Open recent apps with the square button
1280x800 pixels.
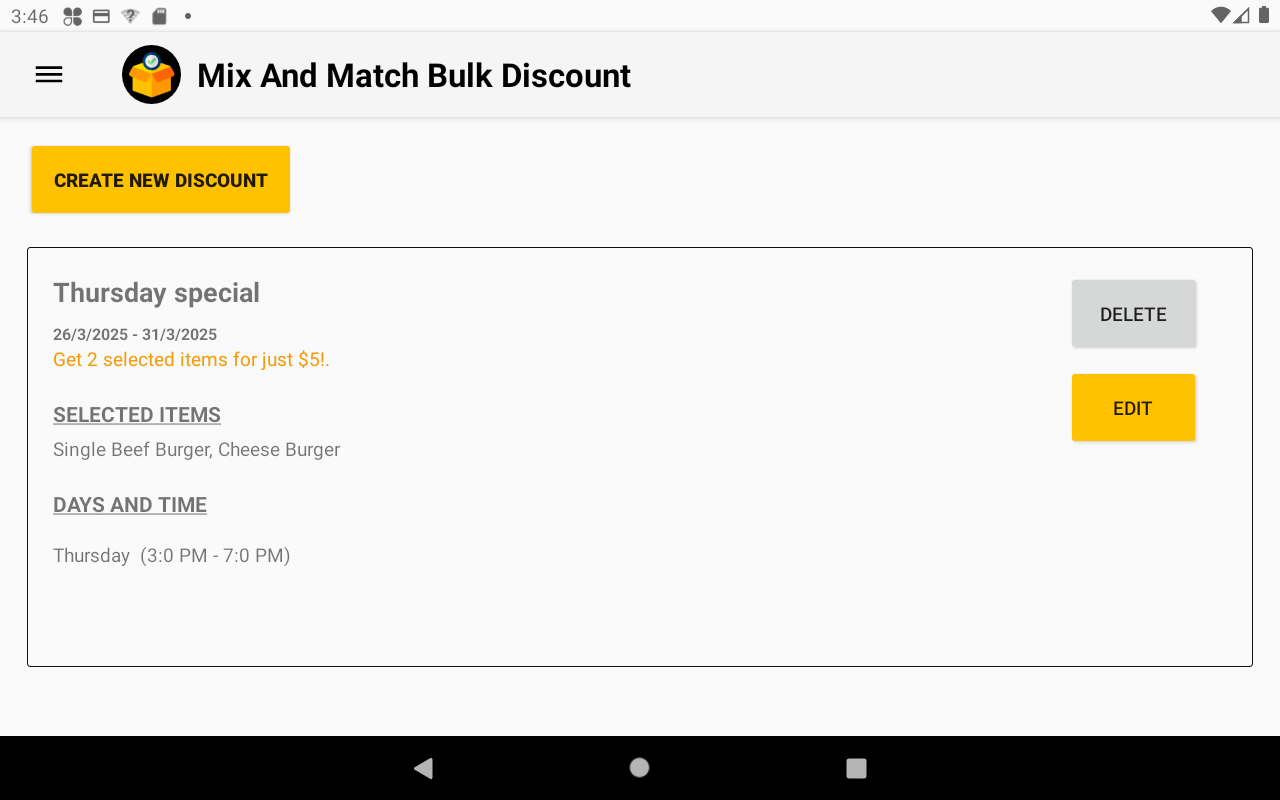tap(856, 767)
